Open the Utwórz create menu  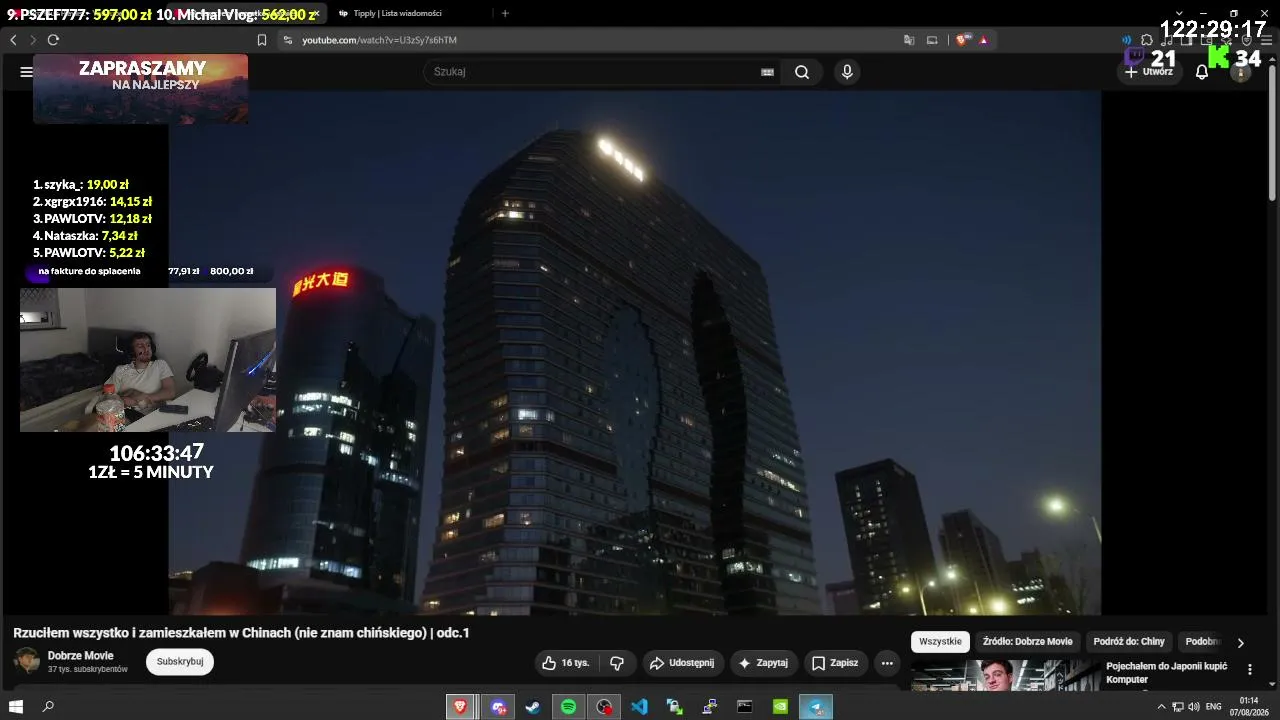1149,72
